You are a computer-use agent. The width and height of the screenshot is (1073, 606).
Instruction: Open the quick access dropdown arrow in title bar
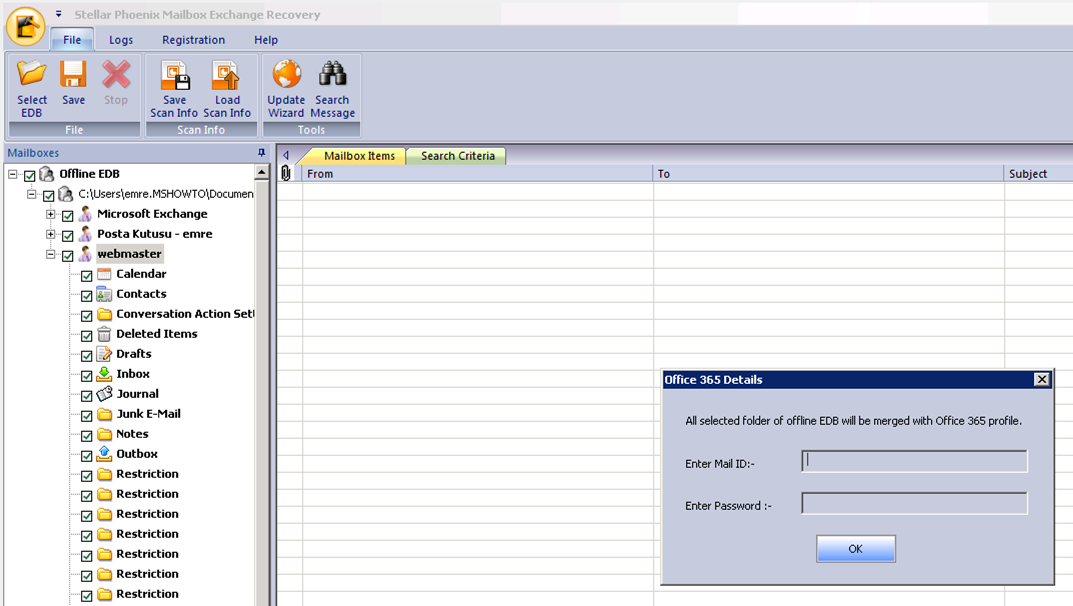coord(59,14)
